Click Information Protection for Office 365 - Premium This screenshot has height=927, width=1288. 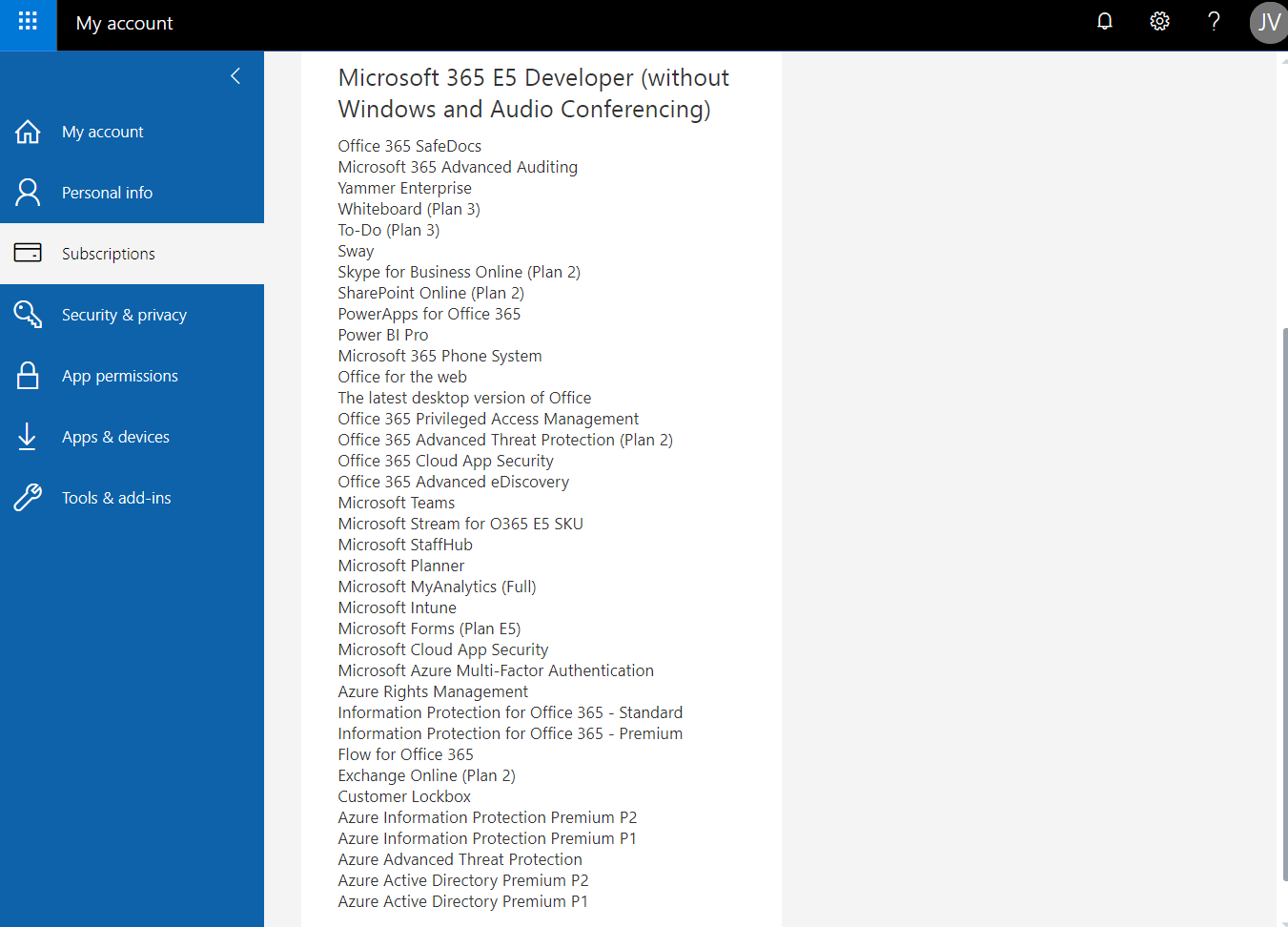tap(510, 733)
